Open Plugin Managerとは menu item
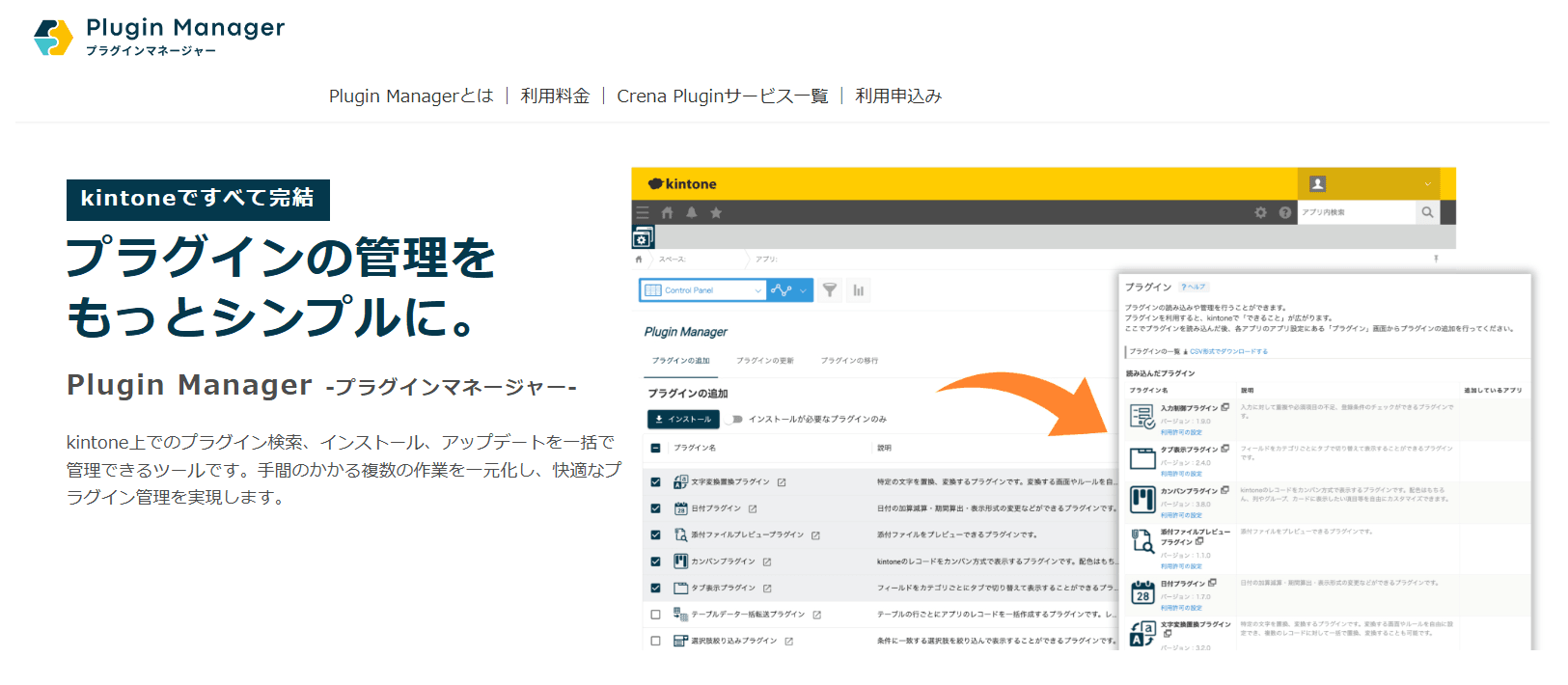Screen dimensions: 1568x685 click(411, 96)
